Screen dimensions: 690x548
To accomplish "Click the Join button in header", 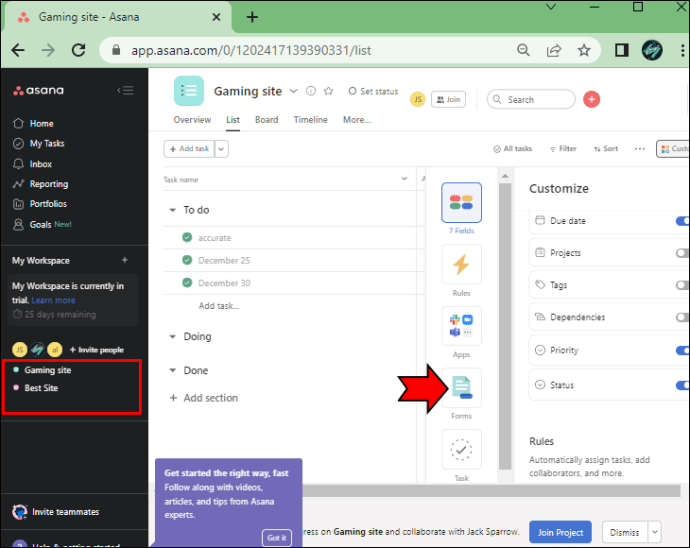I will [x=448, y=99].
